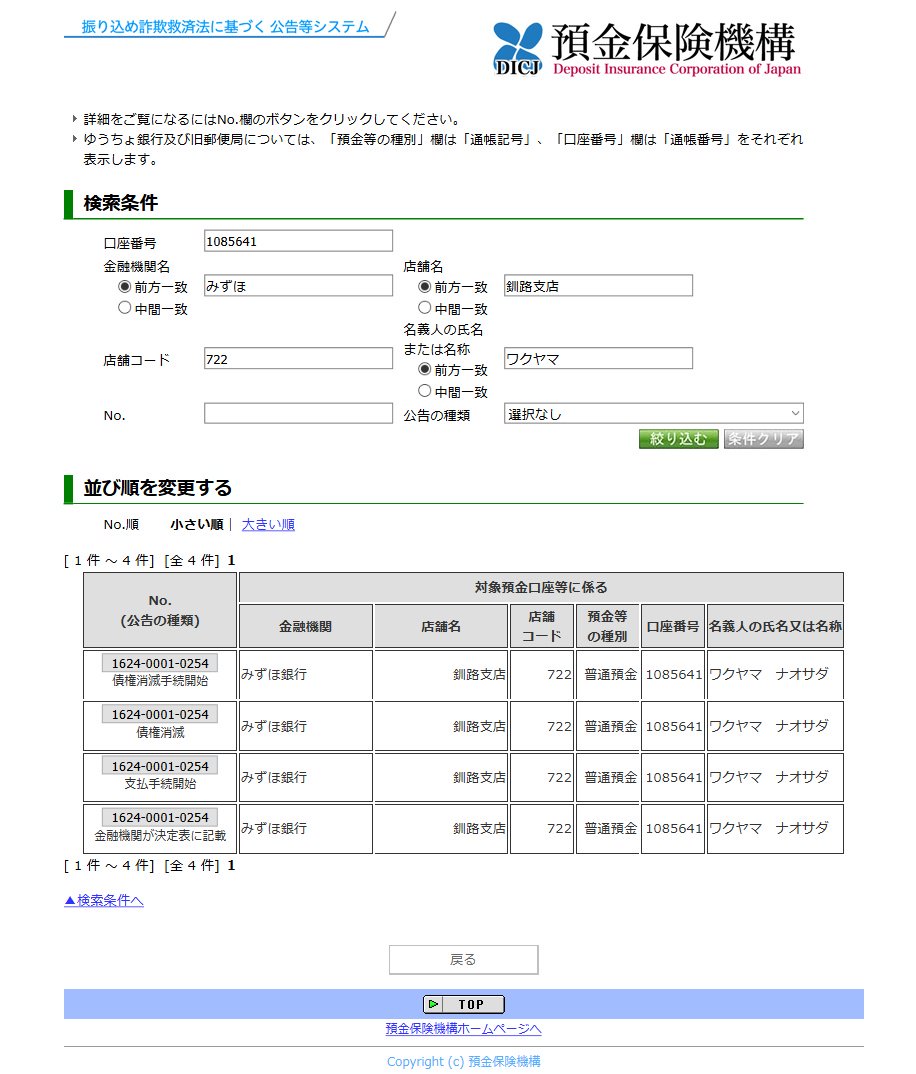
Task: Click the 名義人 field containing ワクヤマ
Action: pyautogui.click(x=598, y=358)
